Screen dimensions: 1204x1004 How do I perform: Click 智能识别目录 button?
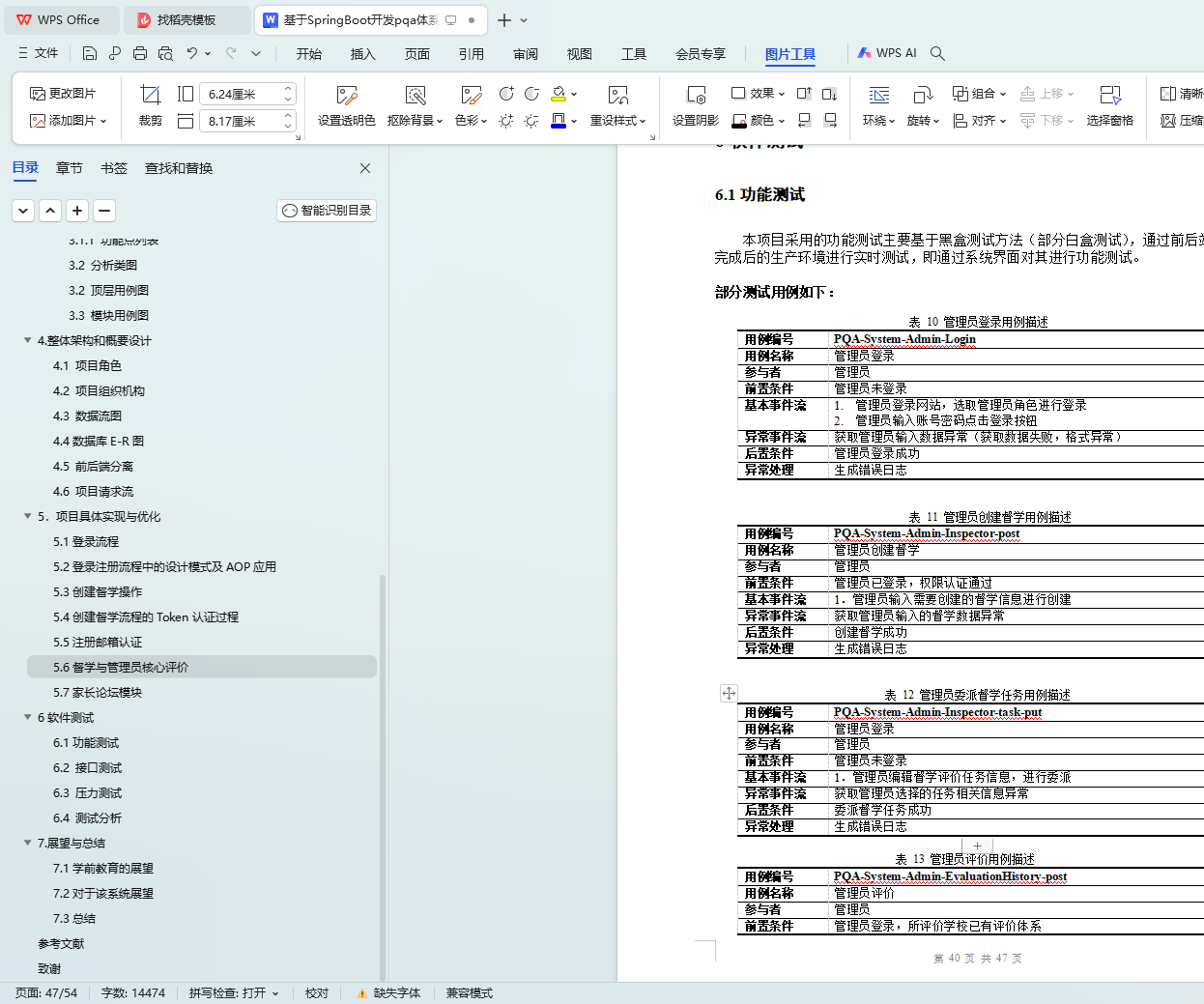click(x=327, y=211)
